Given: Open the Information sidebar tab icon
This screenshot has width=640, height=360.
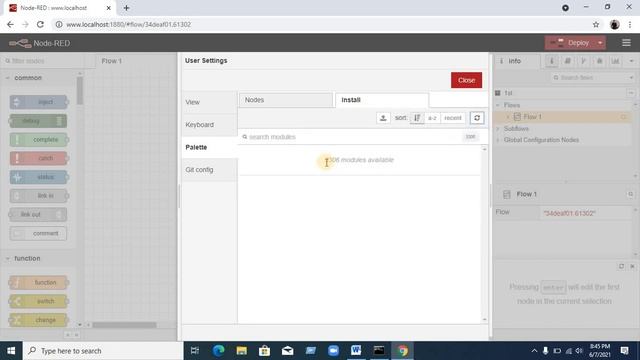Looking at the screenshot, I should coord(552,61).
